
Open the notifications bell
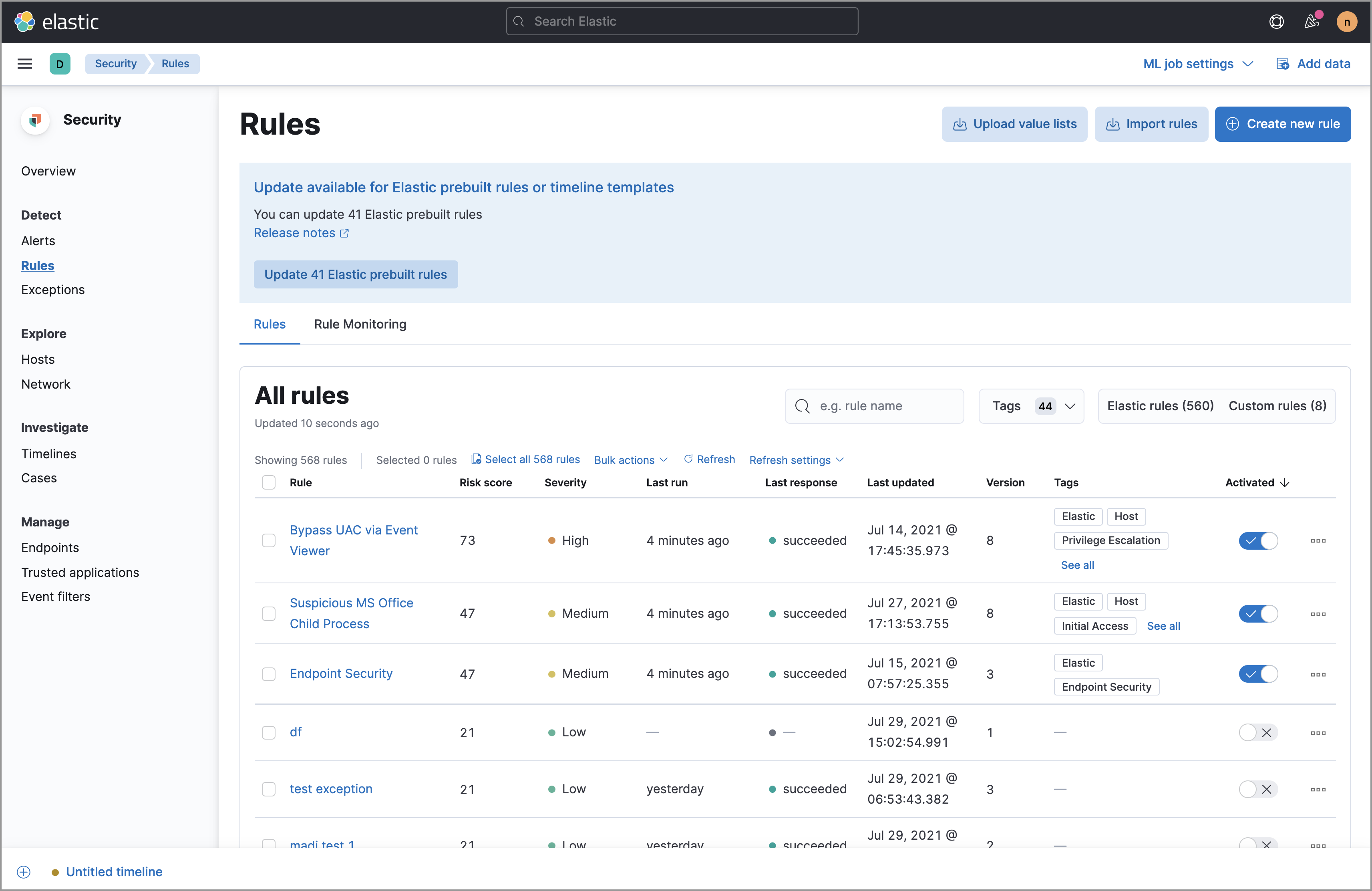pyautogui.click(x=1312, y=21)
